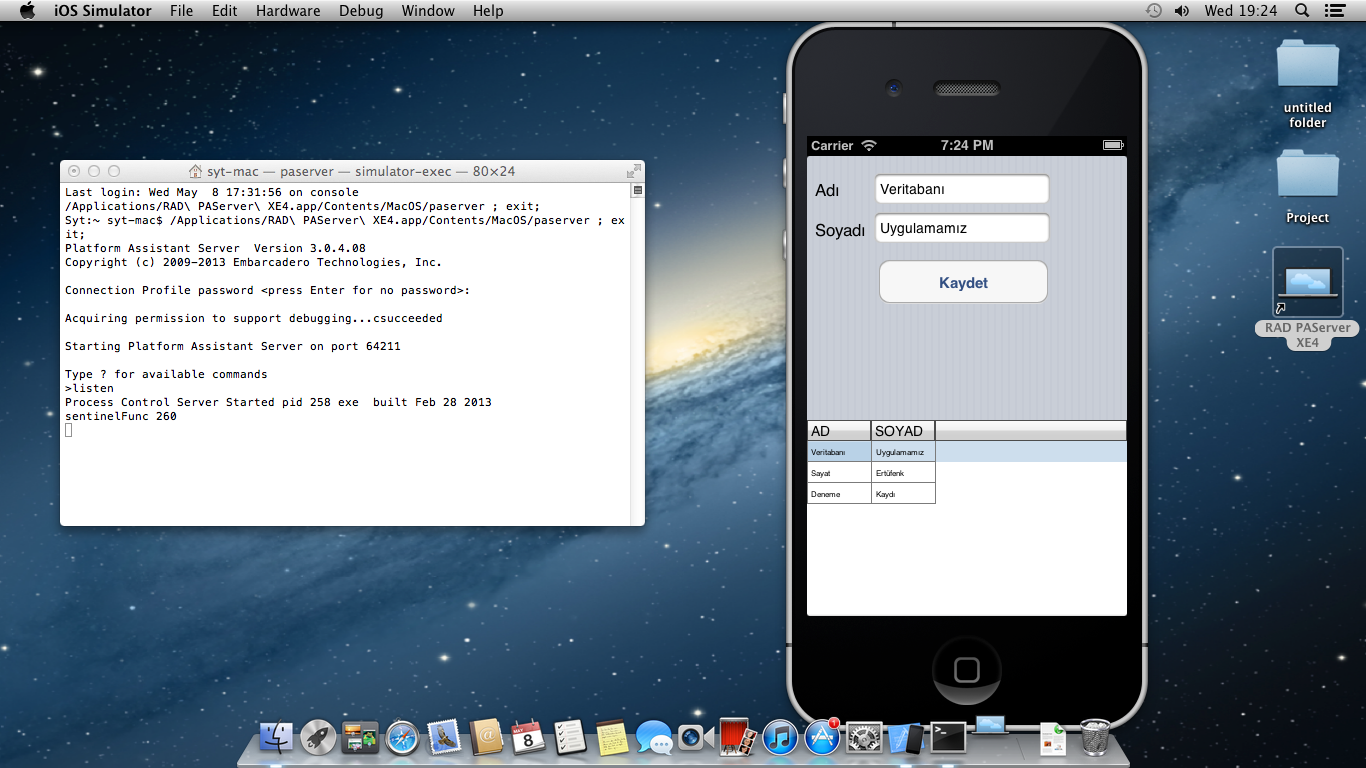This screenshot has width=1366, height=768.
Task: Click the AD column header
Action: pyautogui.click(x=839, y=431)
